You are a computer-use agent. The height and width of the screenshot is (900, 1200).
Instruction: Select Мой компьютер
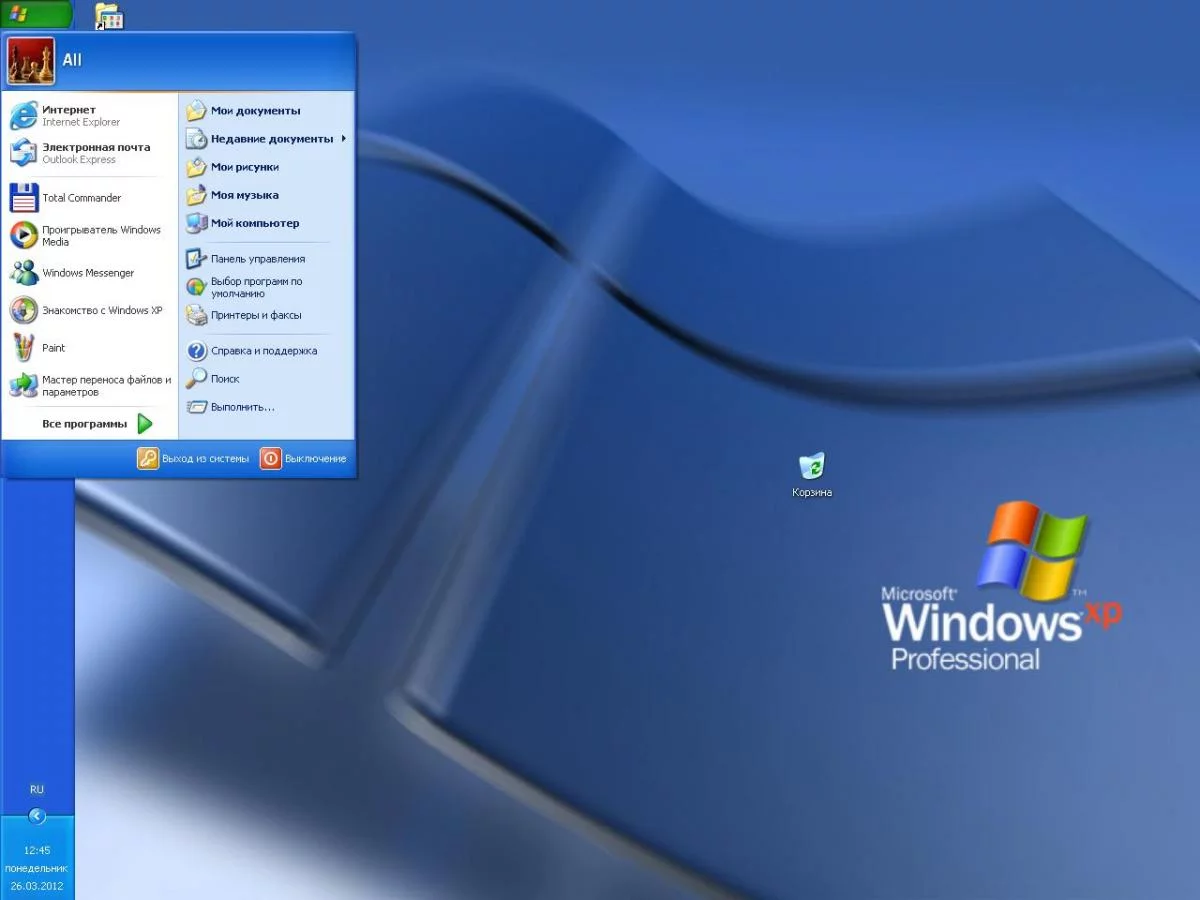click(266, 223)
